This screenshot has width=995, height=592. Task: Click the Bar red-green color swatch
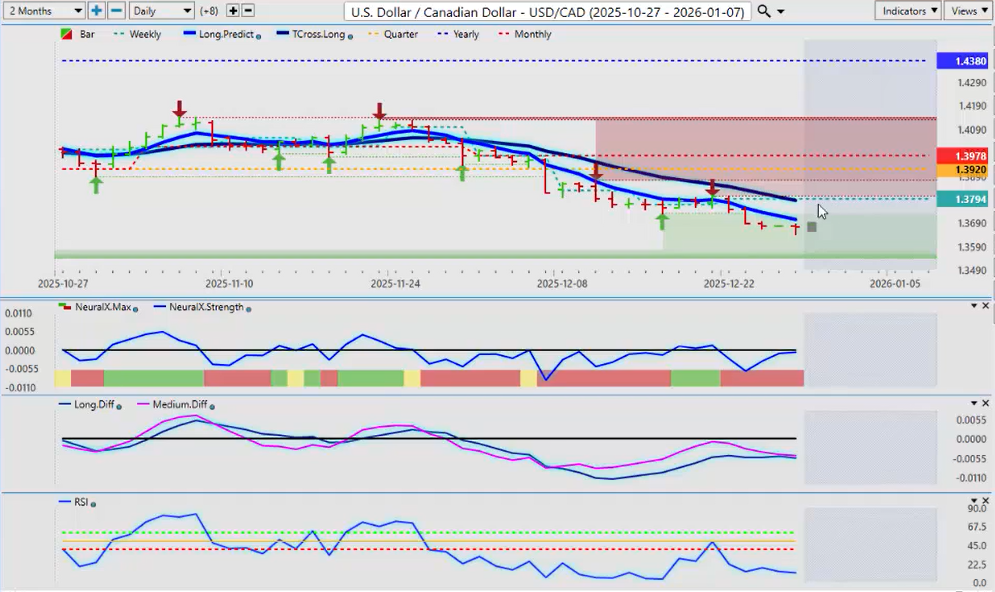point(66,34)
